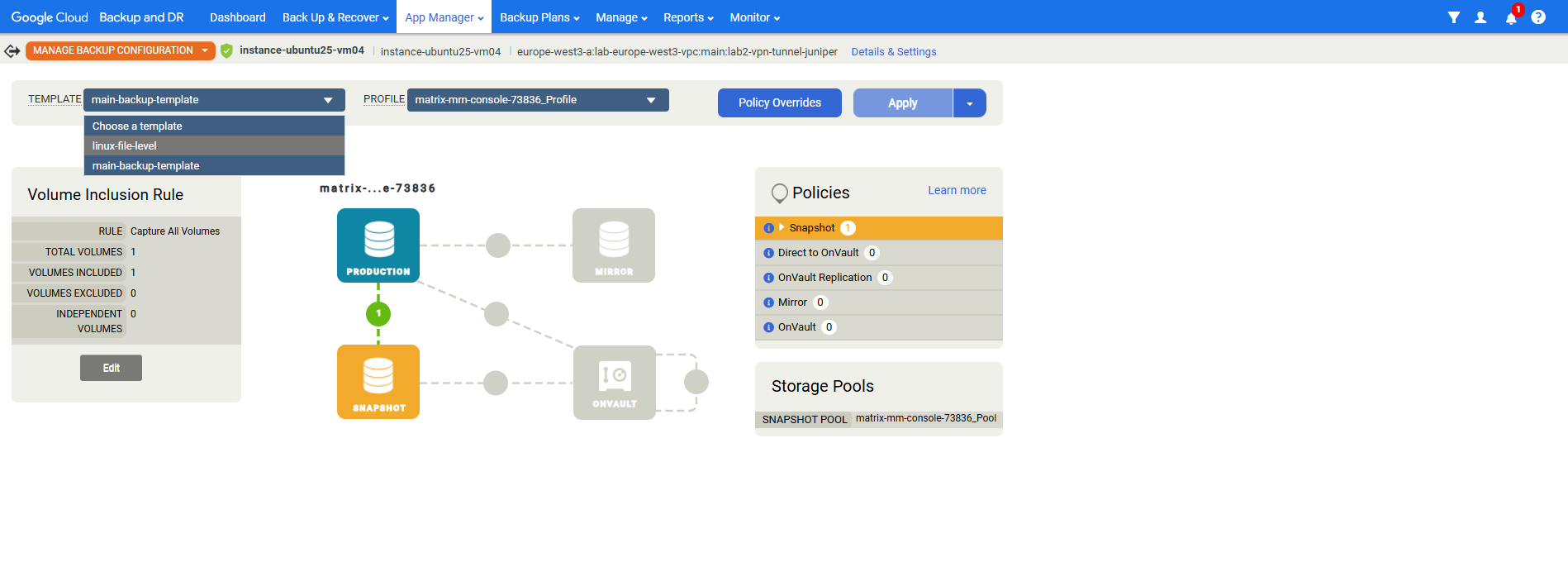Screen dimensions: 1568x581
Task: Click the grayed Mirror node icon
Action: 613,245
